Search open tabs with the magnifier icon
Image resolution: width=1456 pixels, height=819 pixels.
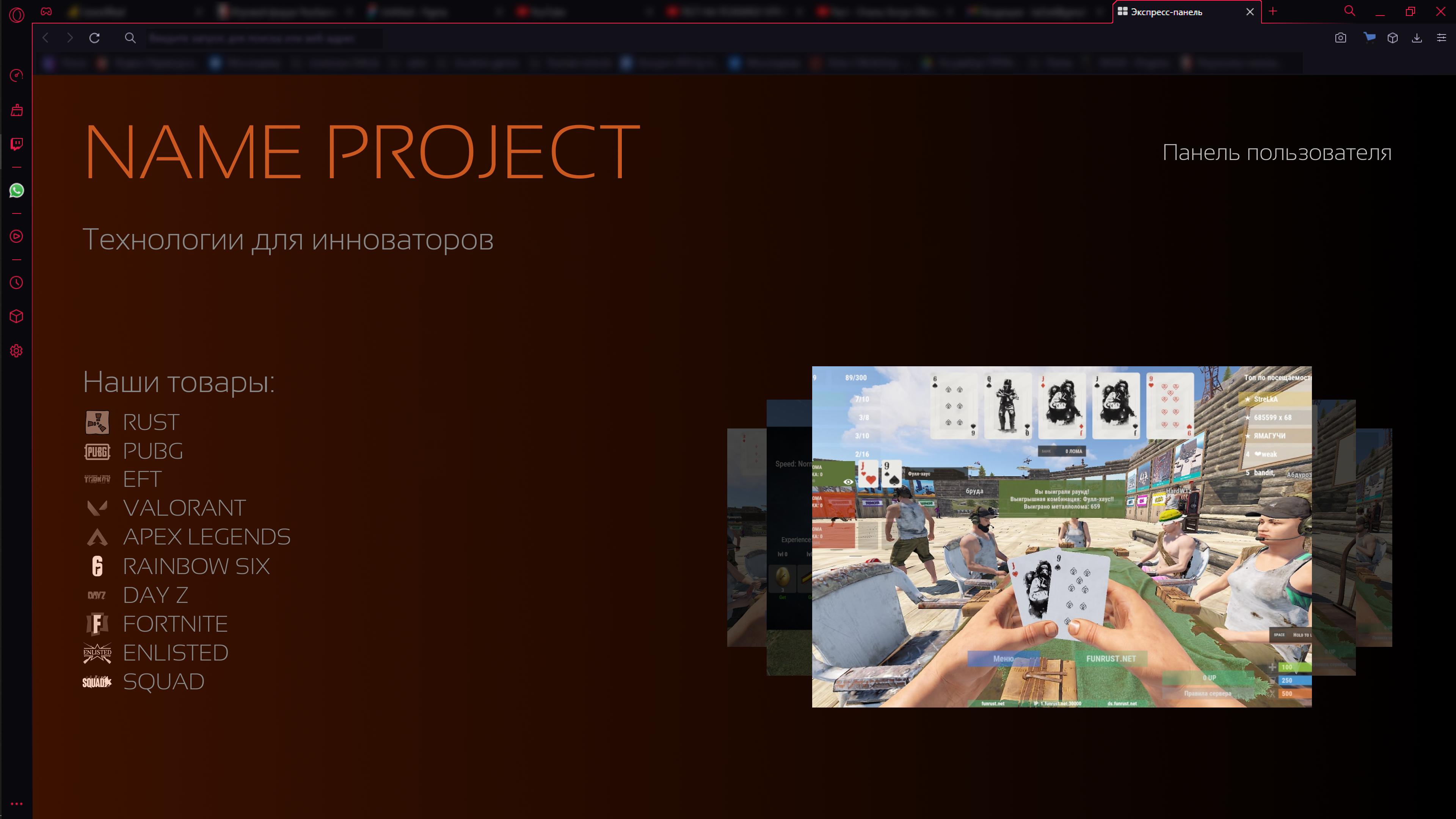click(x=1350, y=11)
